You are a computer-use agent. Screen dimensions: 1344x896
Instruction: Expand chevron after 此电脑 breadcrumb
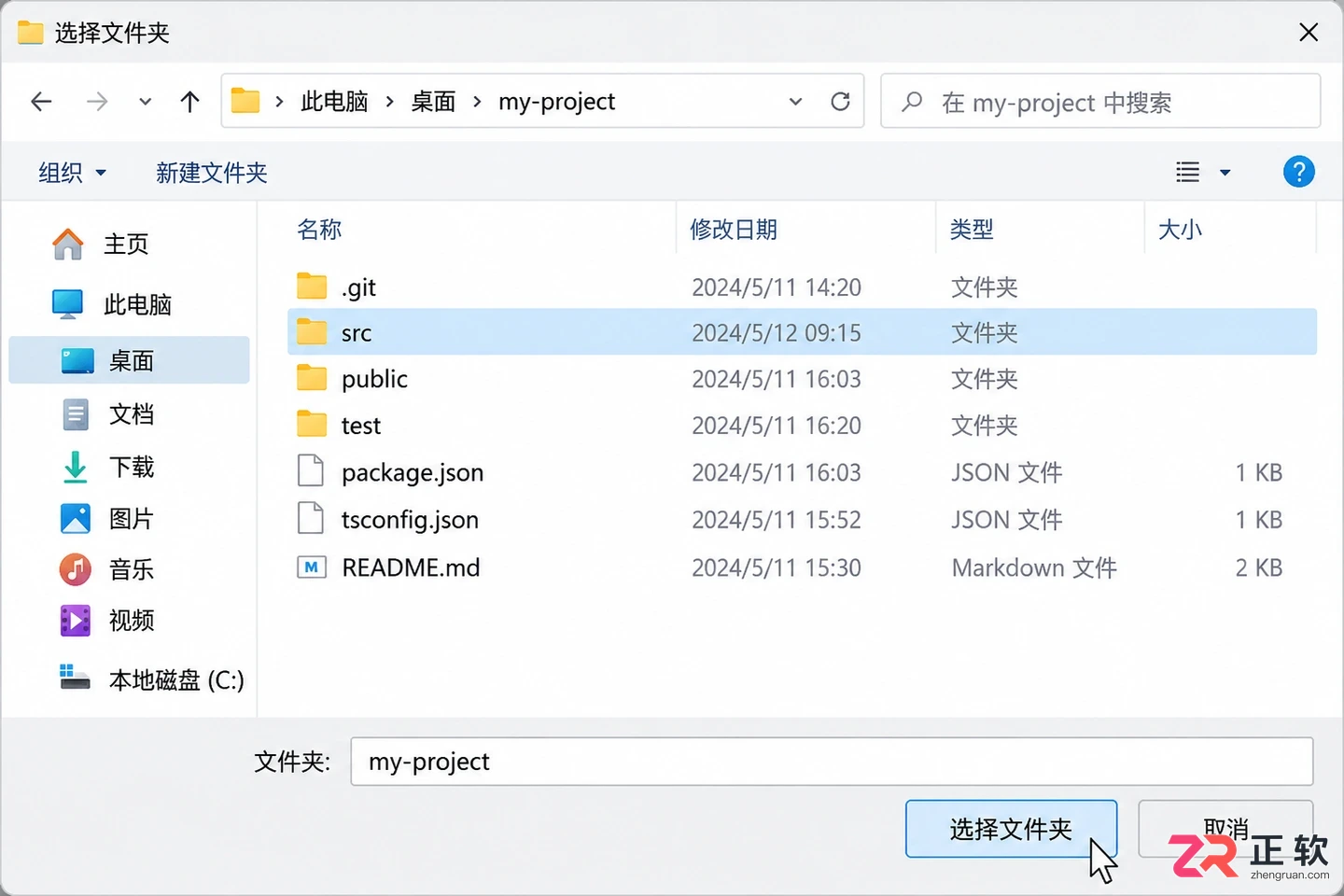coord(389,101)
